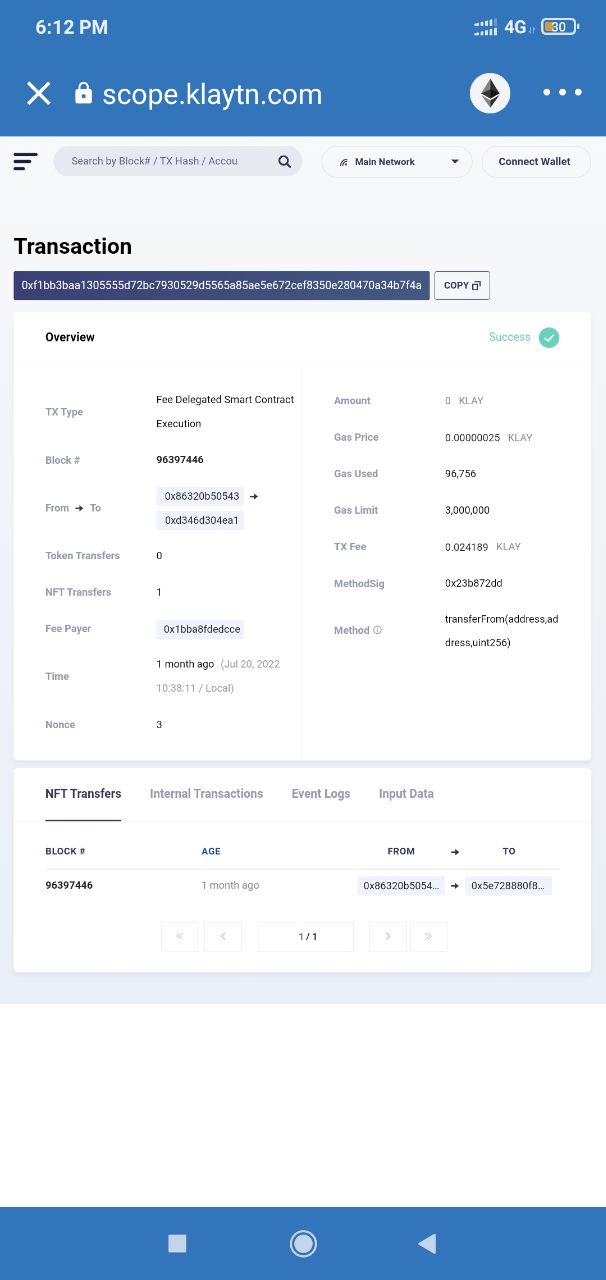Screen dimensions: 606x1280
Task: Go to next page of NFT transfers
Action: click(x=388, y=937)
